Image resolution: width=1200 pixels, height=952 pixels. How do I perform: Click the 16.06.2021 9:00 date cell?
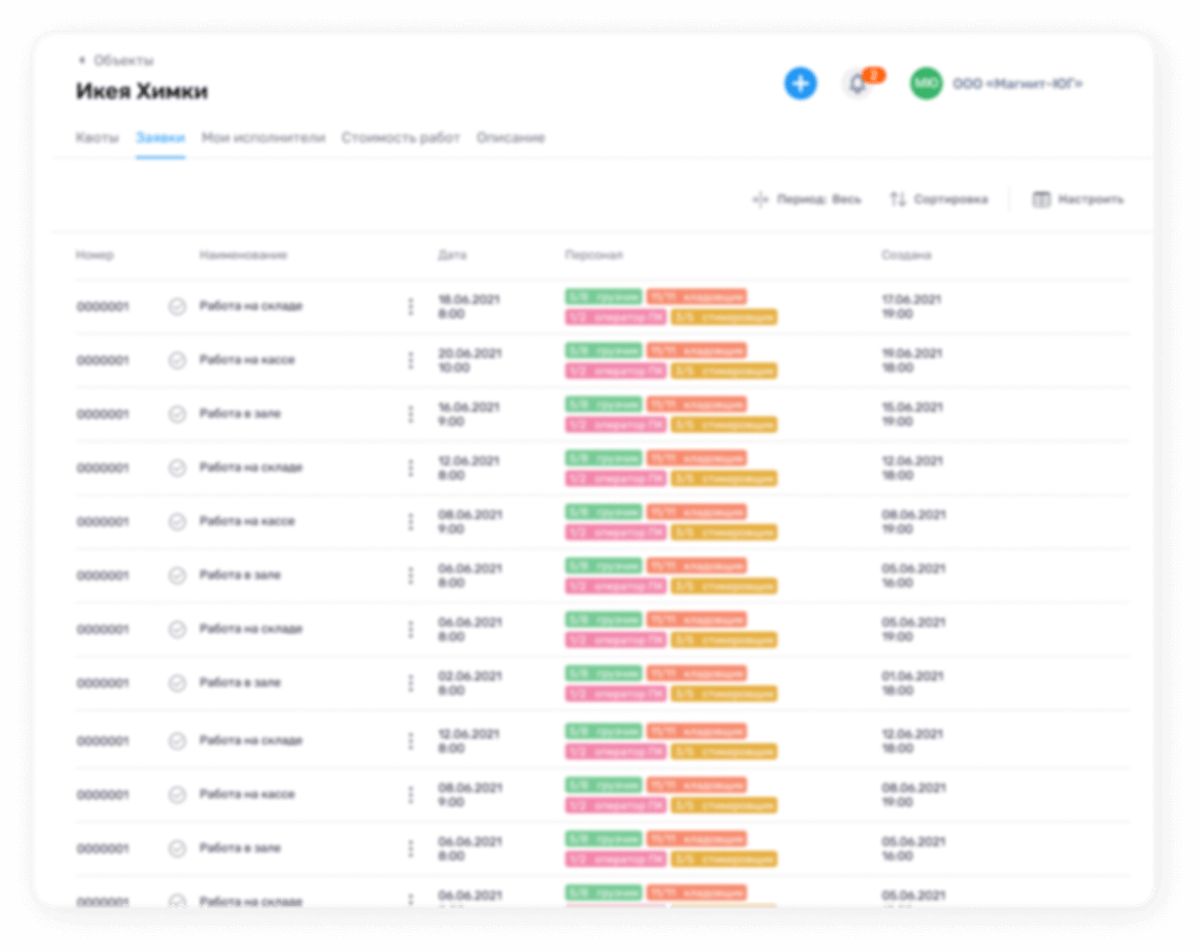pyautogui.click(x=469, y=414)
